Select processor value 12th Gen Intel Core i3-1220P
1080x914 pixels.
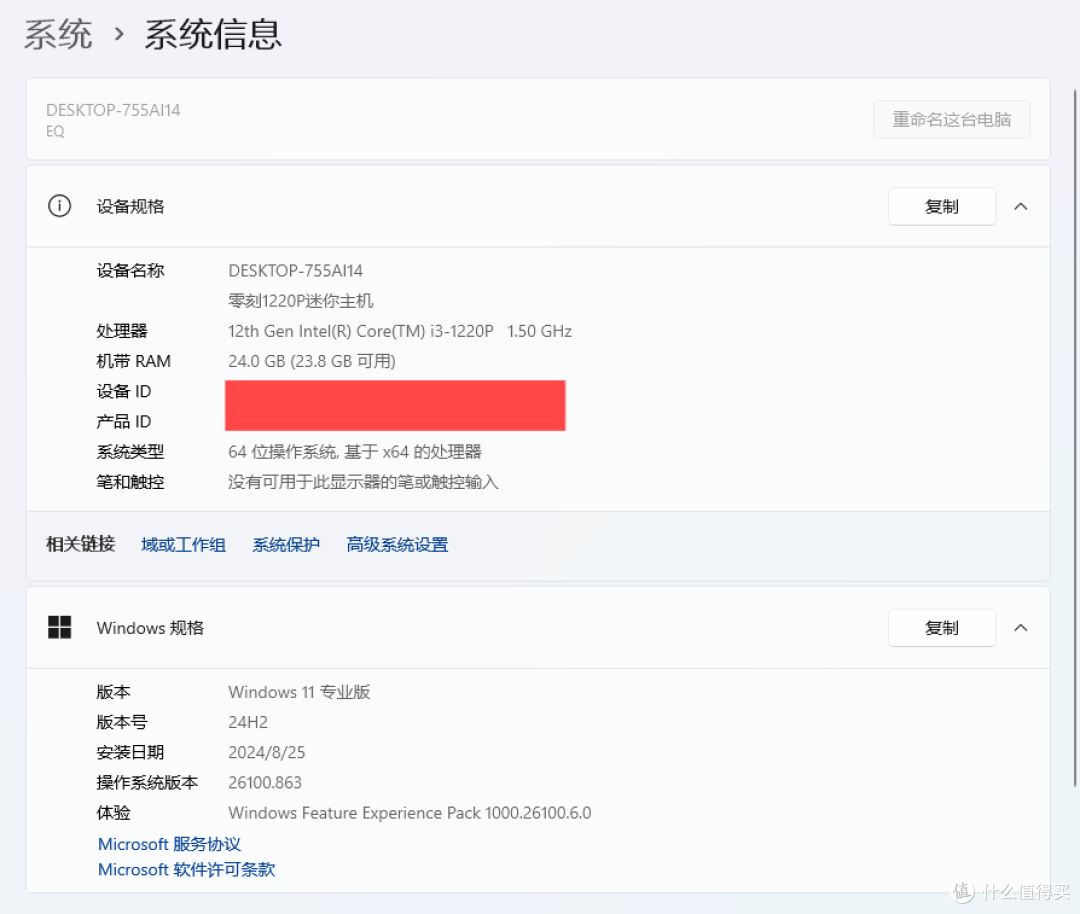coord(399,331)
